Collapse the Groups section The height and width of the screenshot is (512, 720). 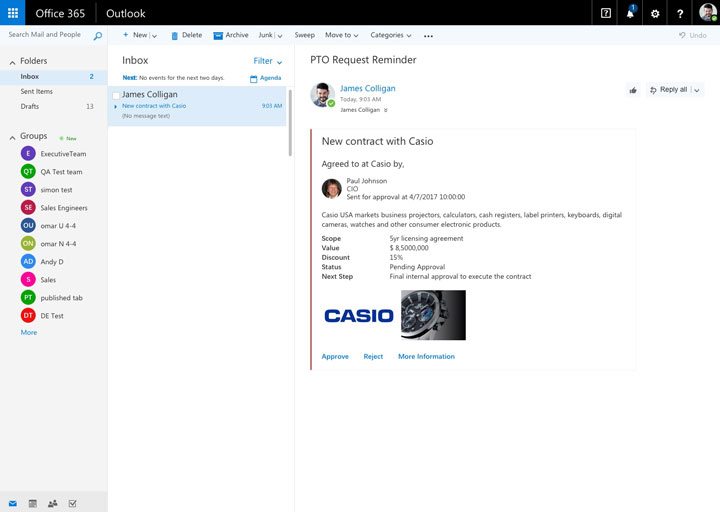pos(12,137)
